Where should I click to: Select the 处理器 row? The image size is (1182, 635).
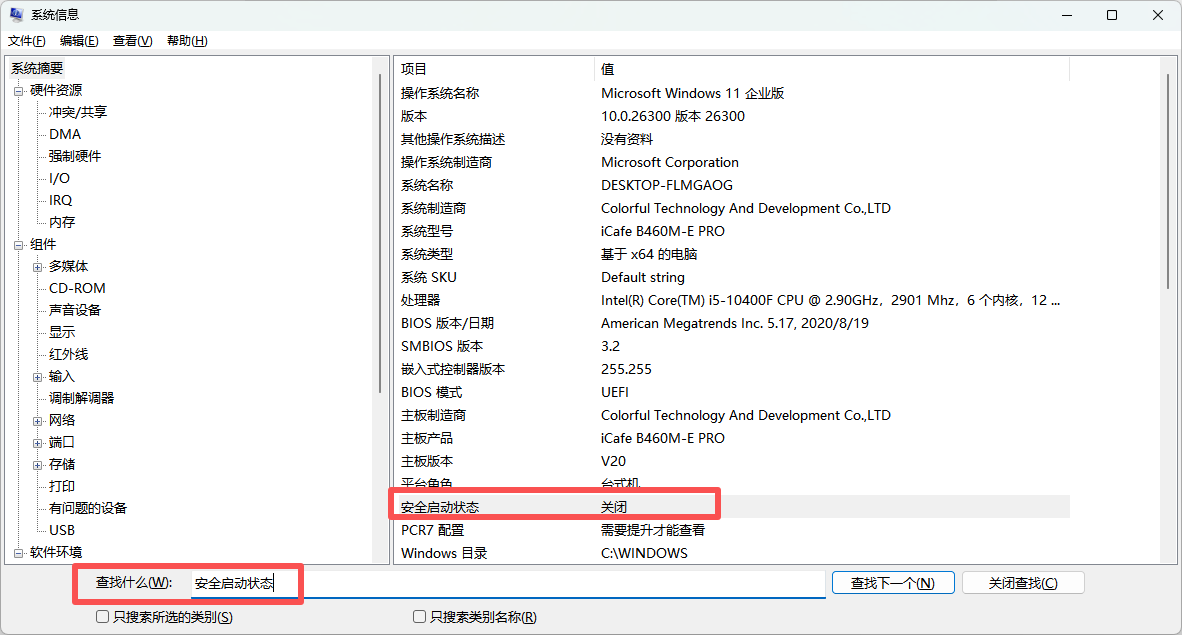click(732, 300)
